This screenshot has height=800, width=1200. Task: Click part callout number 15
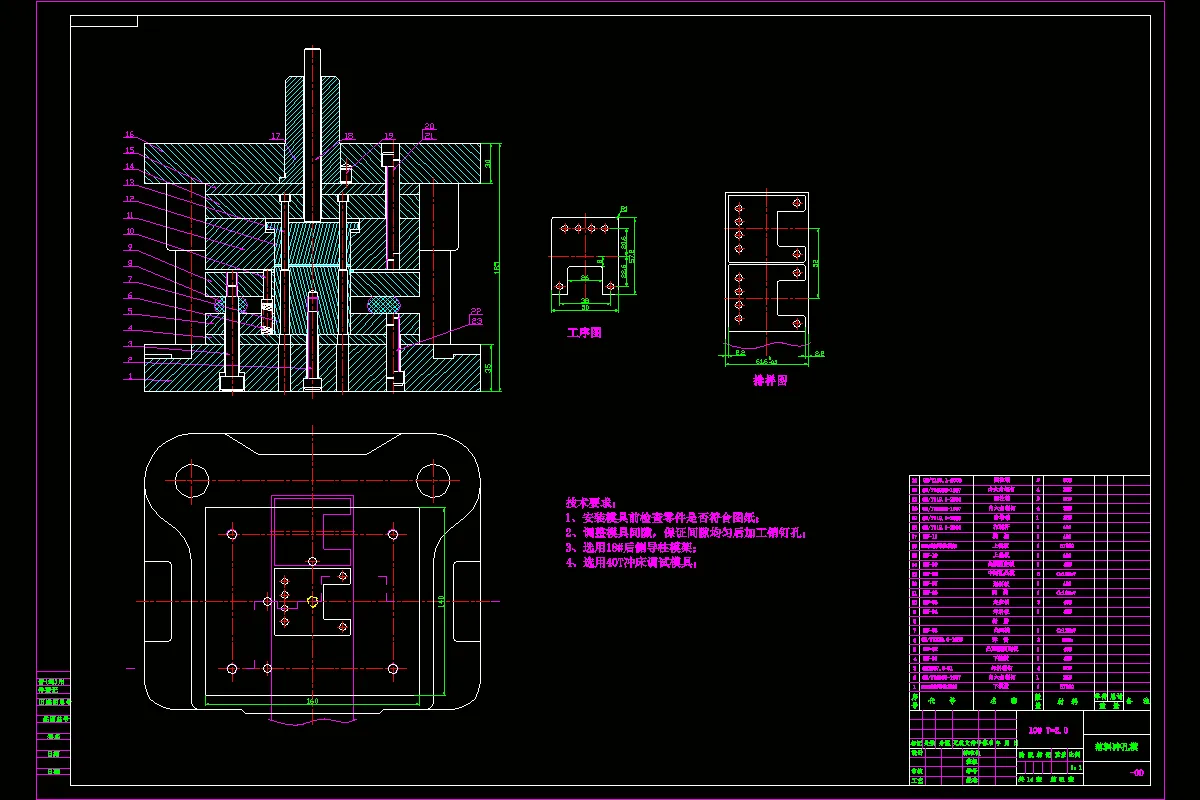point(129,150)
